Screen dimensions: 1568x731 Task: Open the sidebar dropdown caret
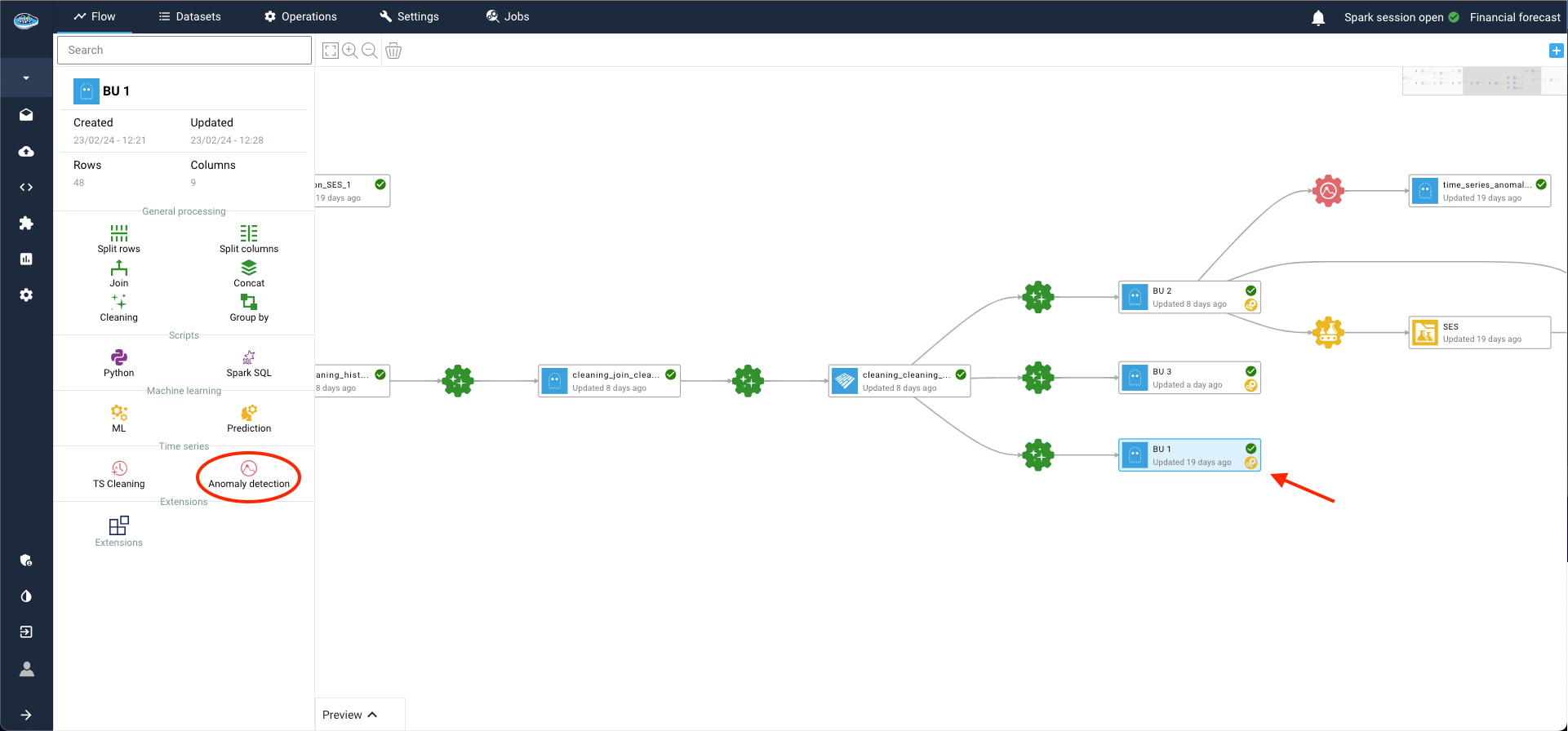pos(26,78)
